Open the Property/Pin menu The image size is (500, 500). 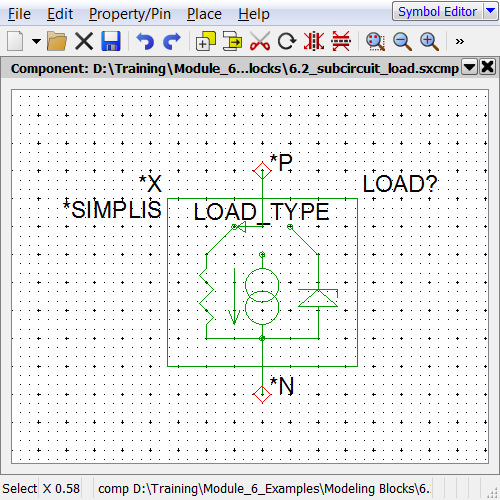click(130, 14)
